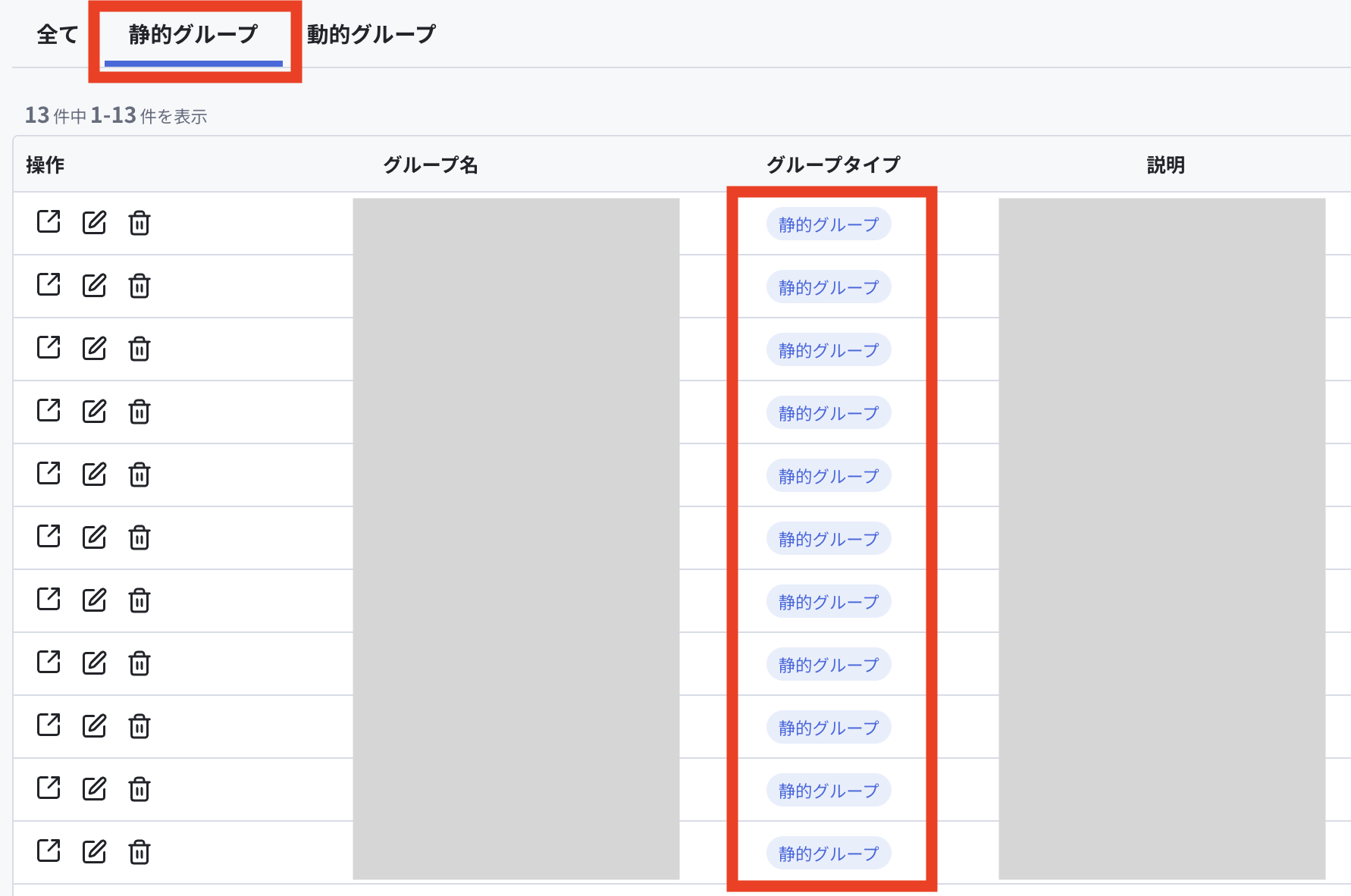Click the 静的グループ badge in the sixth row

(829, 539)
